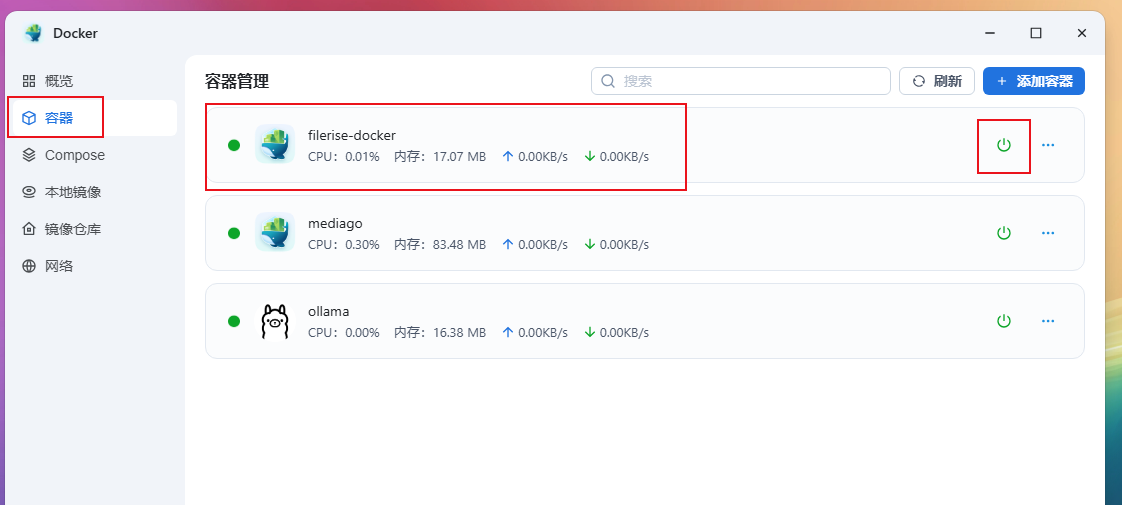Click the green status dot for ollama
This screenshot has width=1122, height=505.
tap(234, 321)
